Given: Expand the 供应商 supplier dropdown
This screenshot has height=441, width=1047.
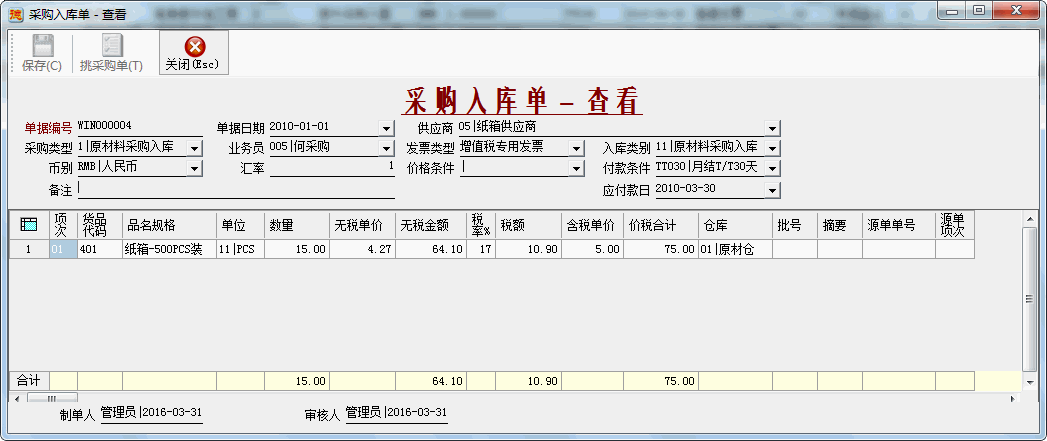Looking at the screenshot, I should [x=773, y=128].
